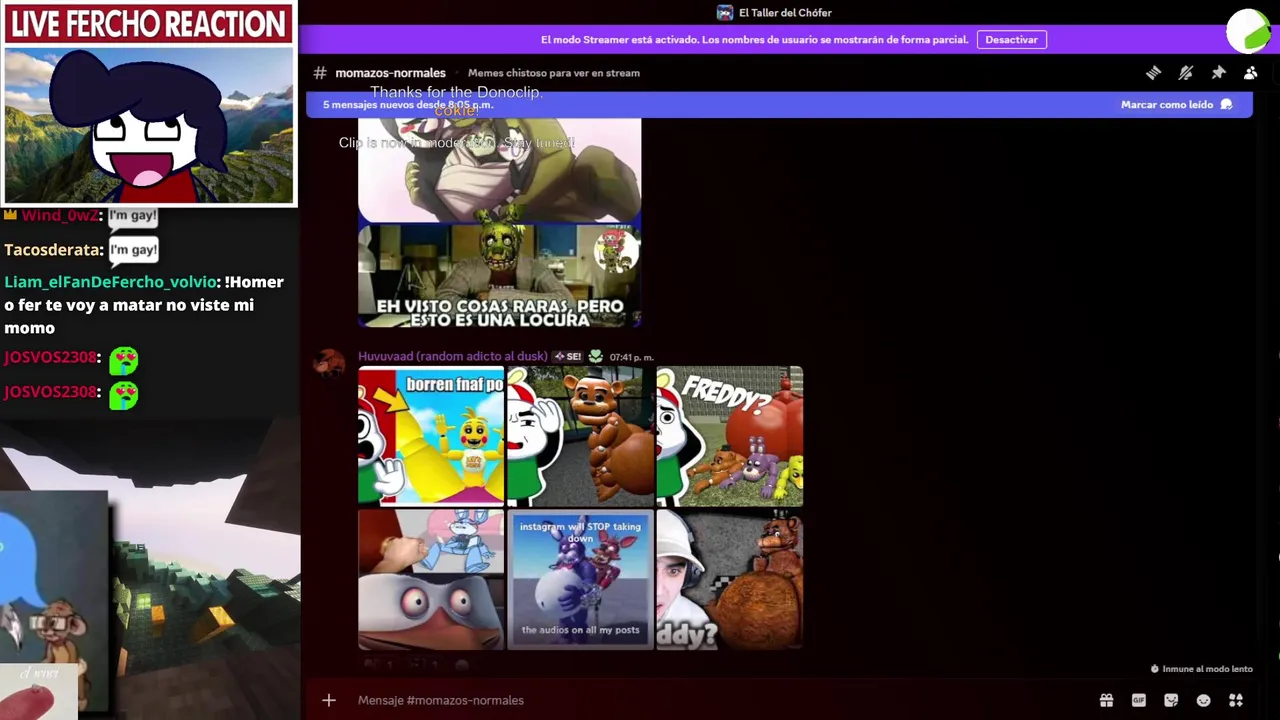Click the LIVE FERCHO REACTION banner

click(x=148, y=24)
